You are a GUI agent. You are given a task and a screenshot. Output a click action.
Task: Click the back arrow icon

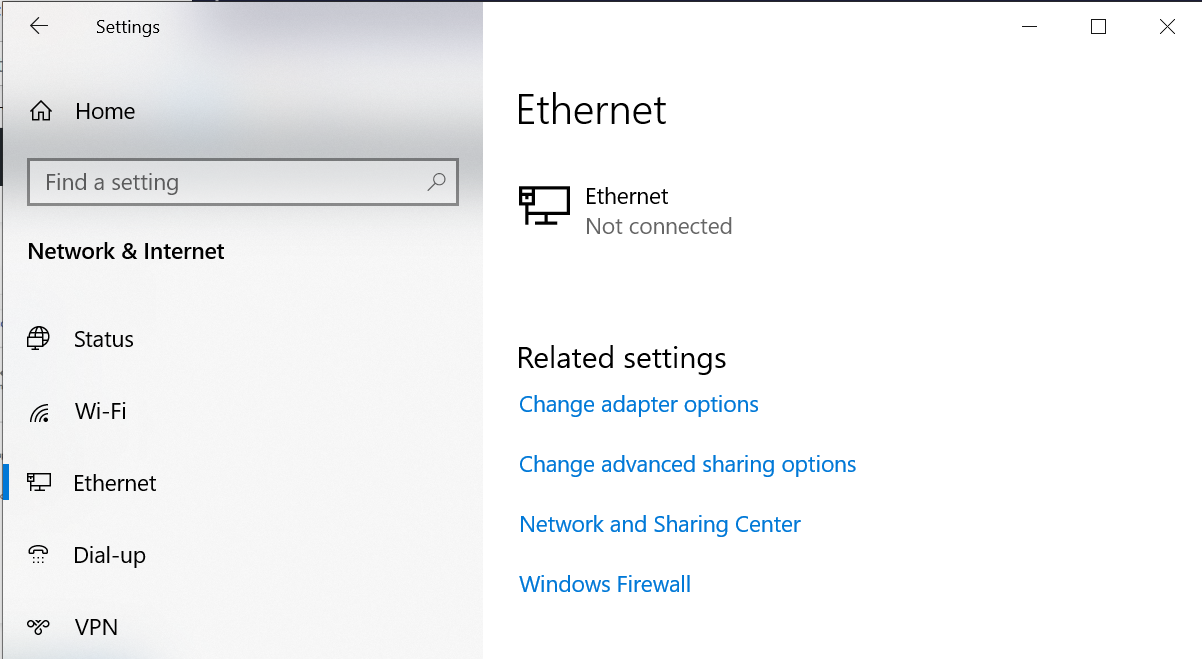coord(39,27)
